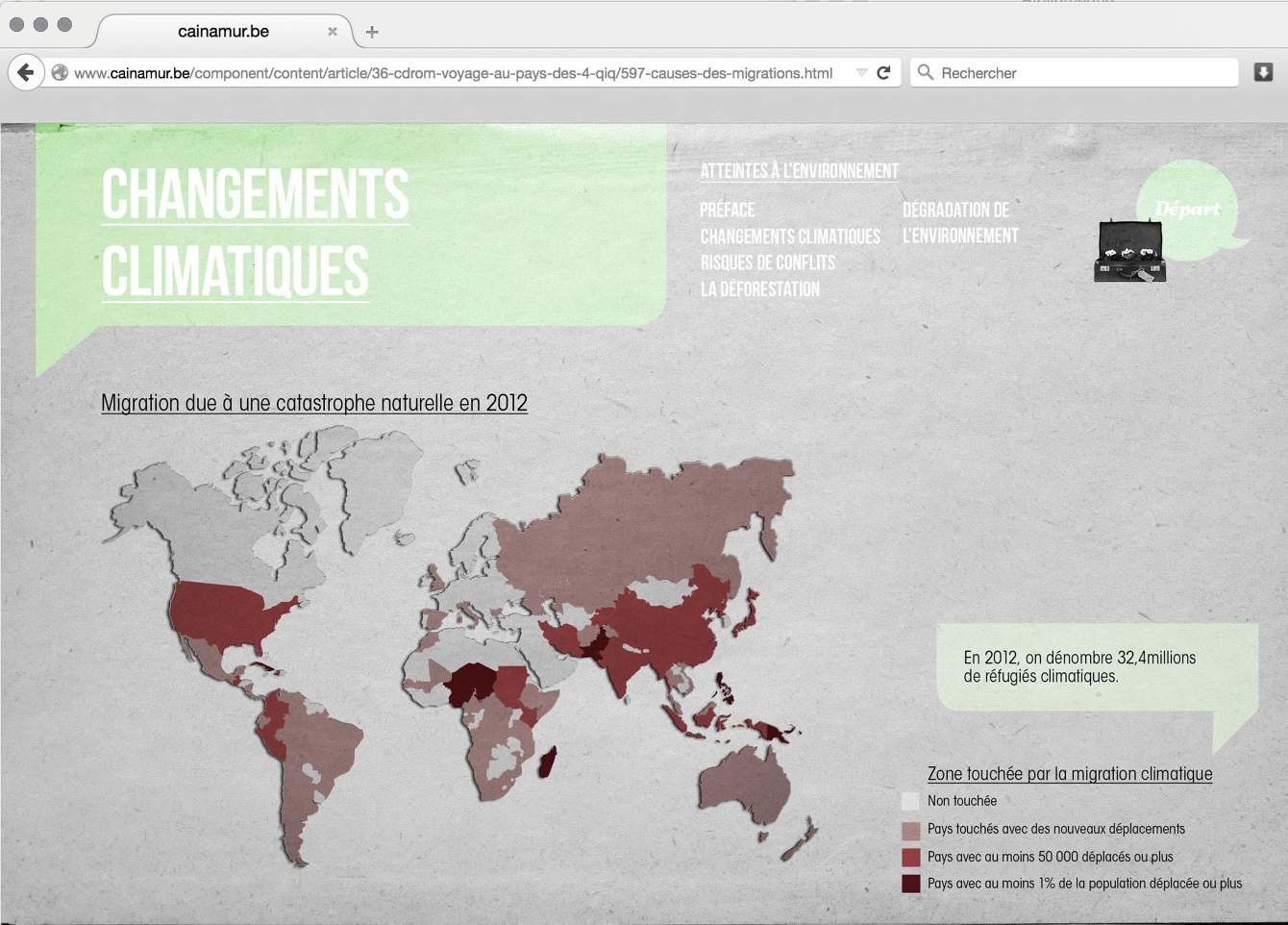Click the magnifying glass icon in the search field

point(924,71)
